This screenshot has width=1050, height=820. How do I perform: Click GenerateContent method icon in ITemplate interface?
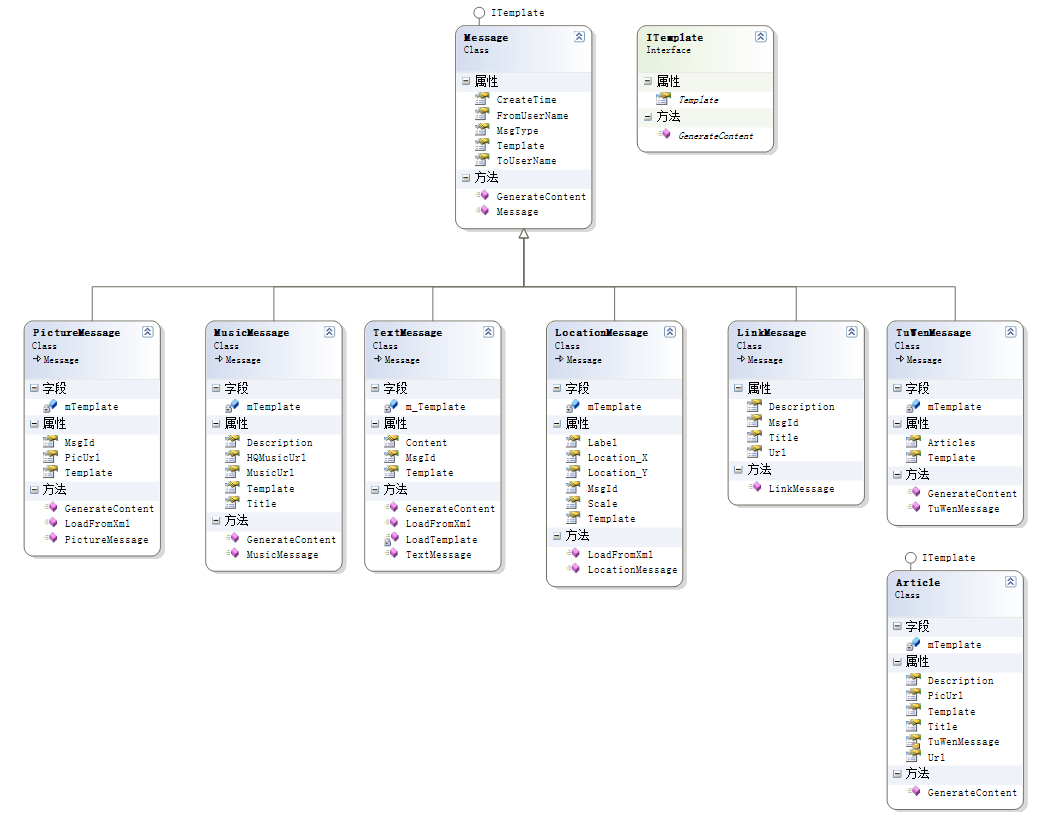664,135
